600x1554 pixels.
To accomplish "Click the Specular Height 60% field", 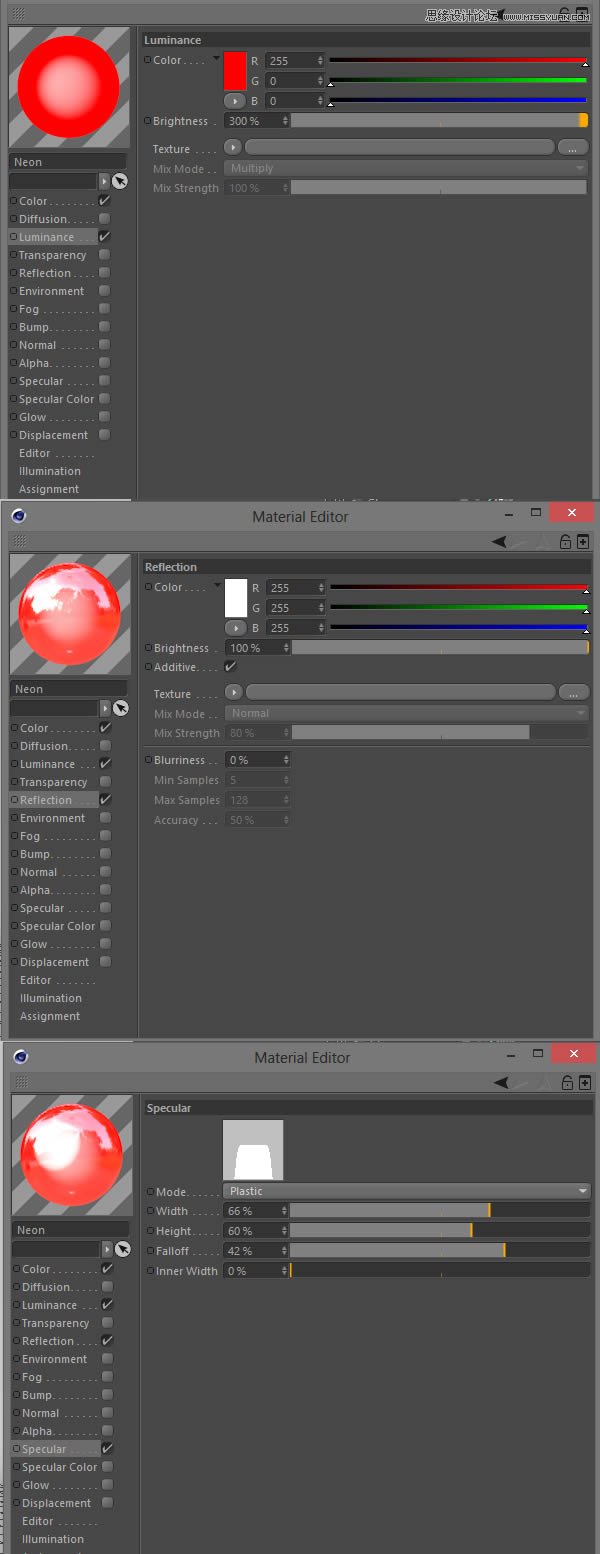I will [x=257, y=1230].
